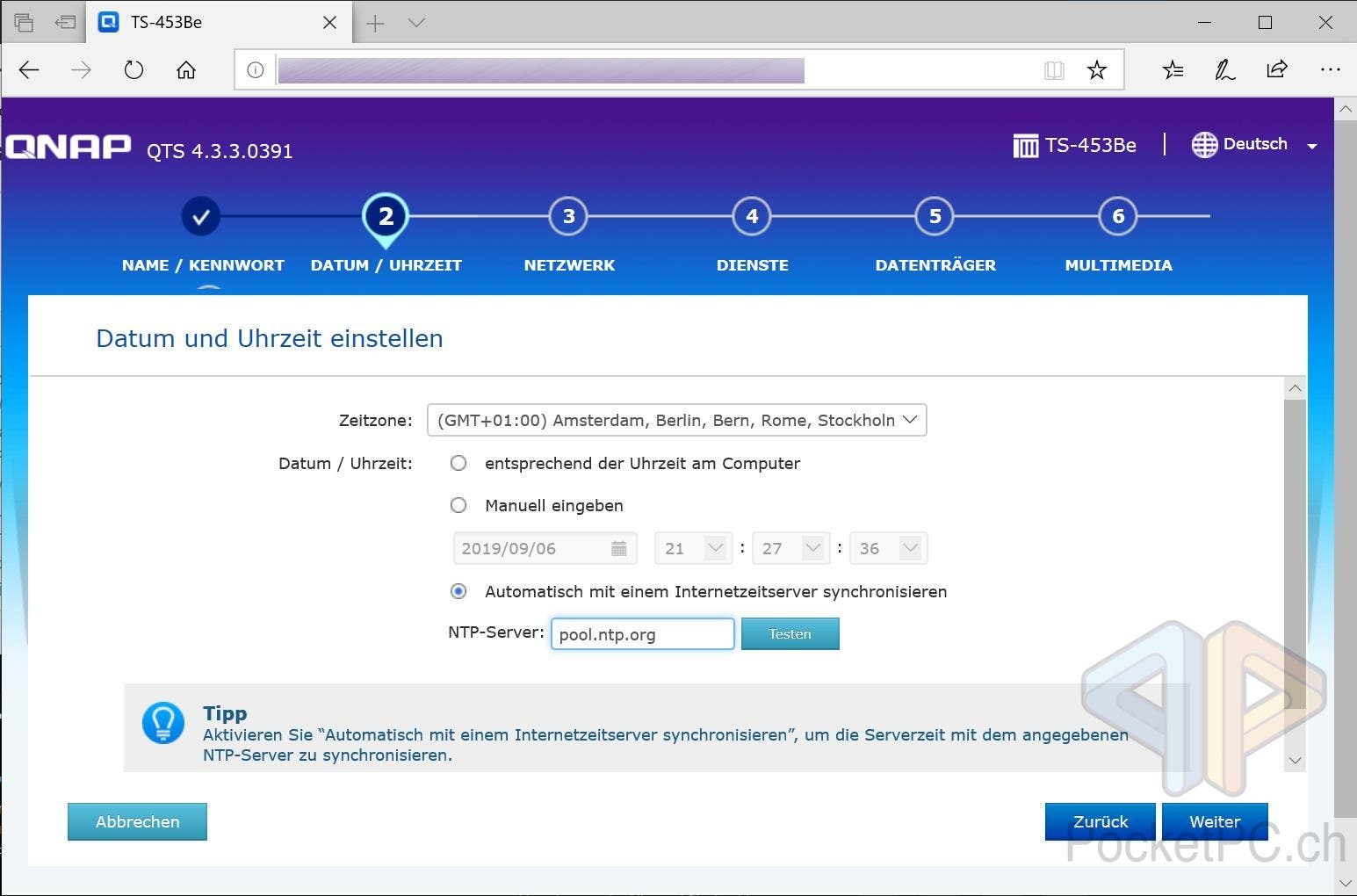Select the 'Manuell eingeben' radio button
This screenshot has width=1357, height=896.
458,505
